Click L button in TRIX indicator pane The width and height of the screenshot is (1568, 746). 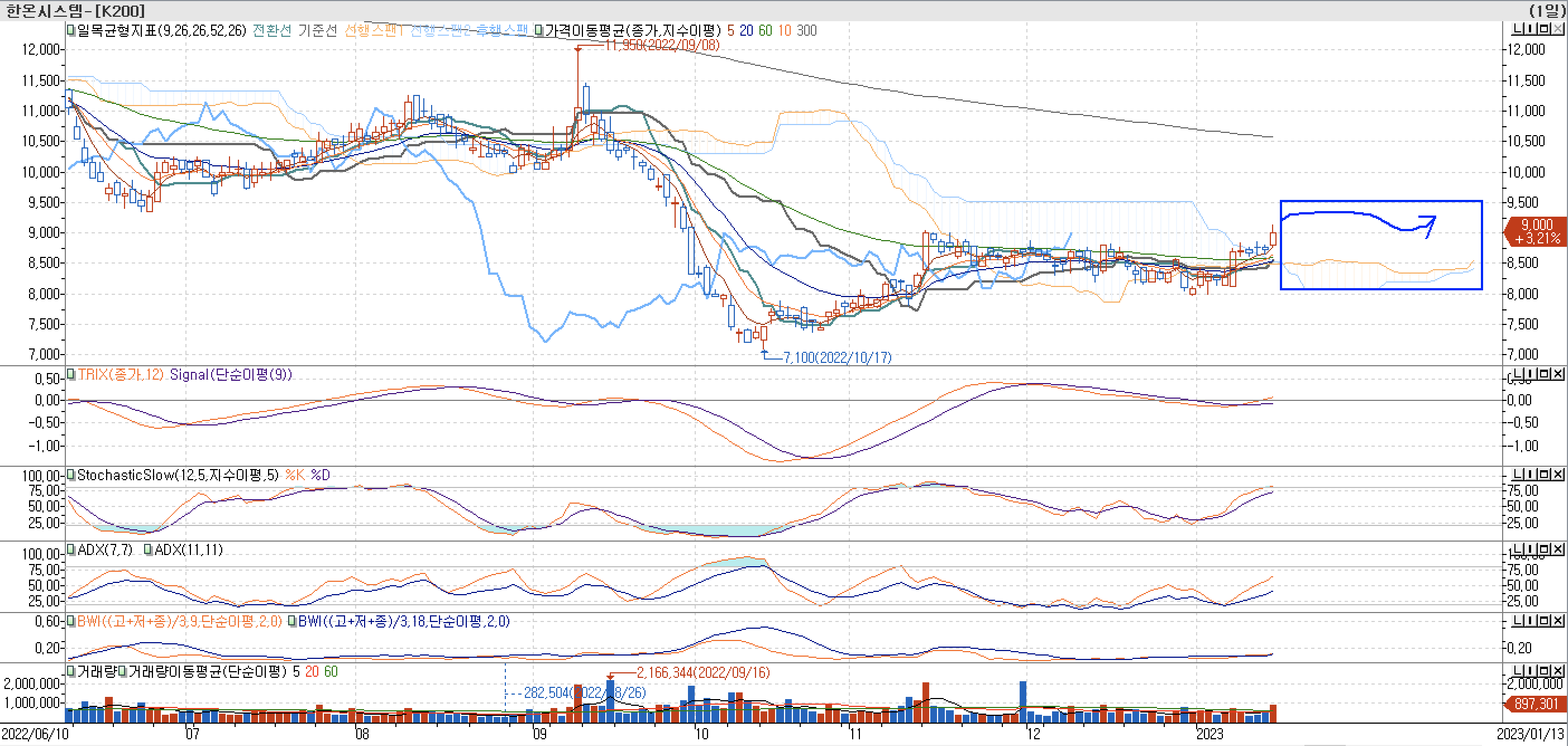(1519, 374)
